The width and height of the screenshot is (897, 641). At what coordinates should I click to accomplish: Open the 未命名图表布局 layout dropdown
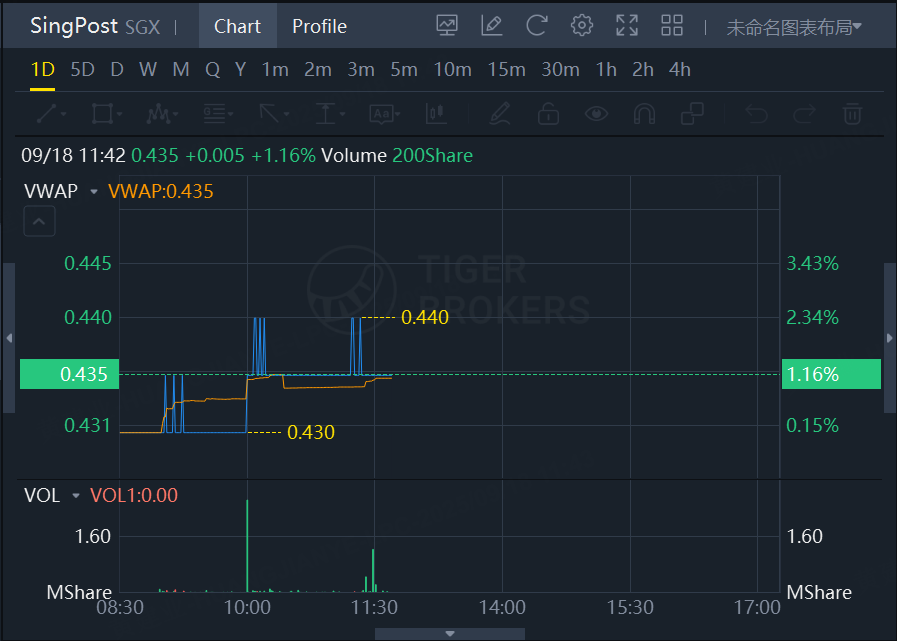coord(793,27)
